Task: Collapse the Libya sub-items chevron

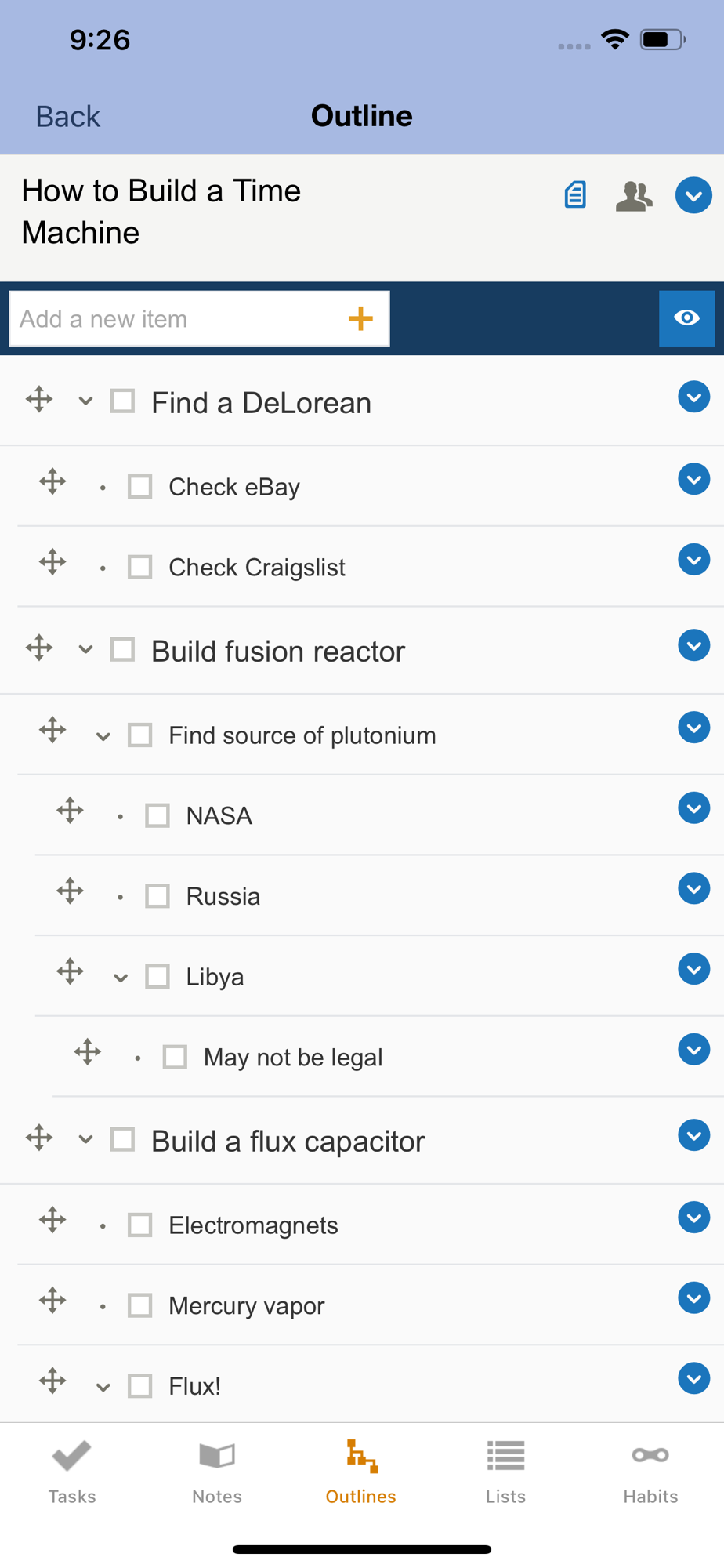Action: [x=121, y=978]
